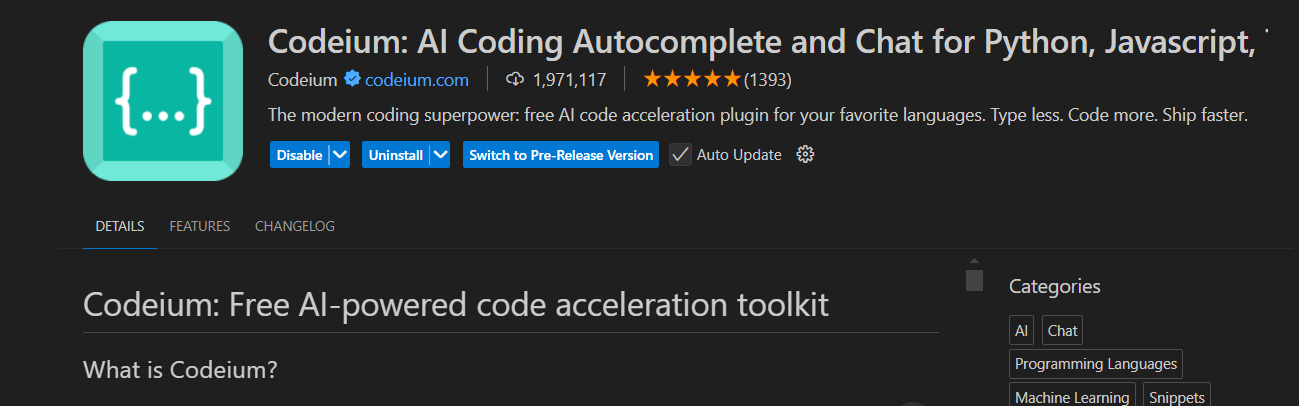Click the Programming Languages category tag
The image size is (1299, 406).
[1095, 364]
